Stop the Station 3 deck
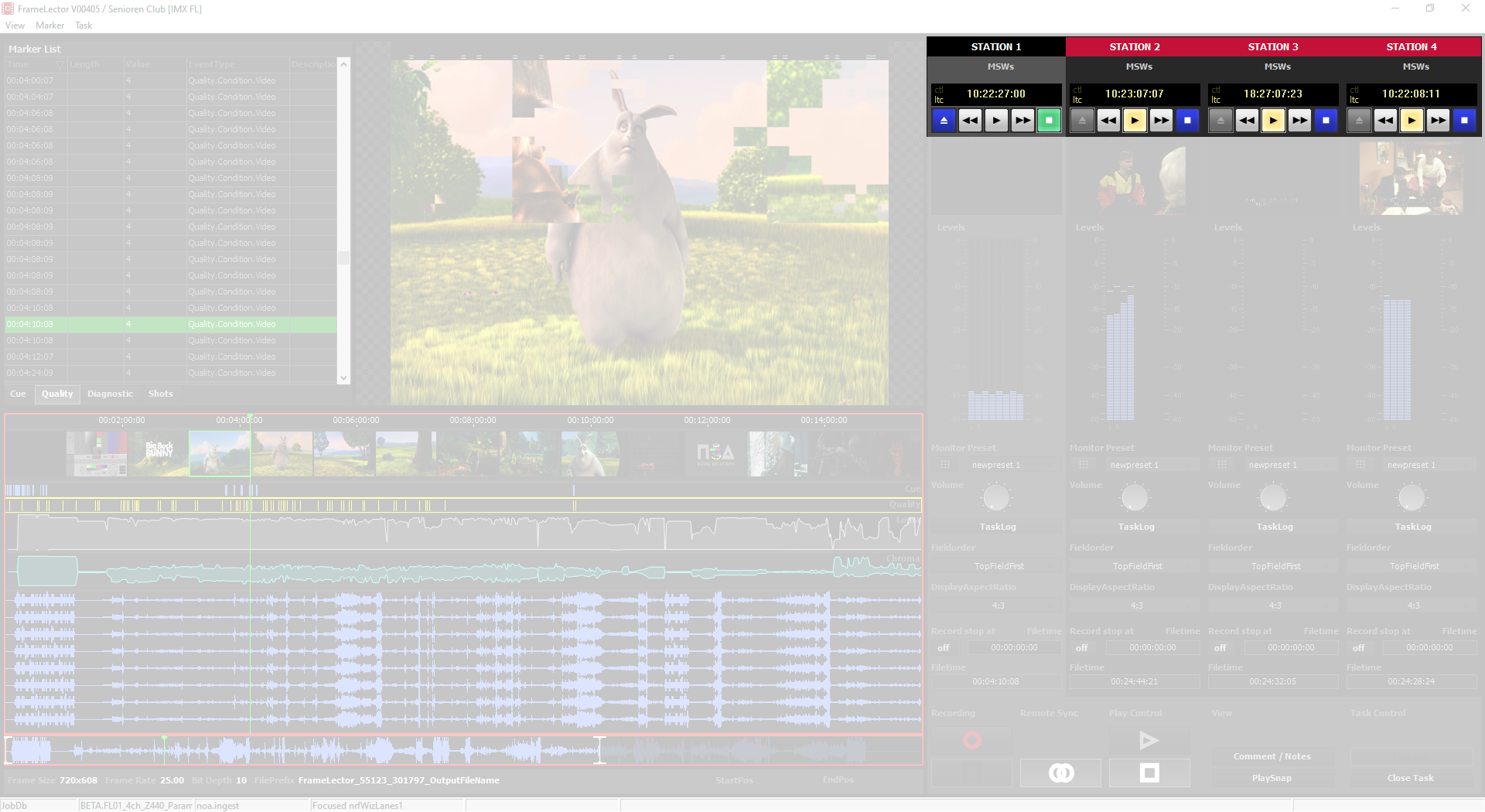Screen dimensions: 1485x812 pos(1326,121)
